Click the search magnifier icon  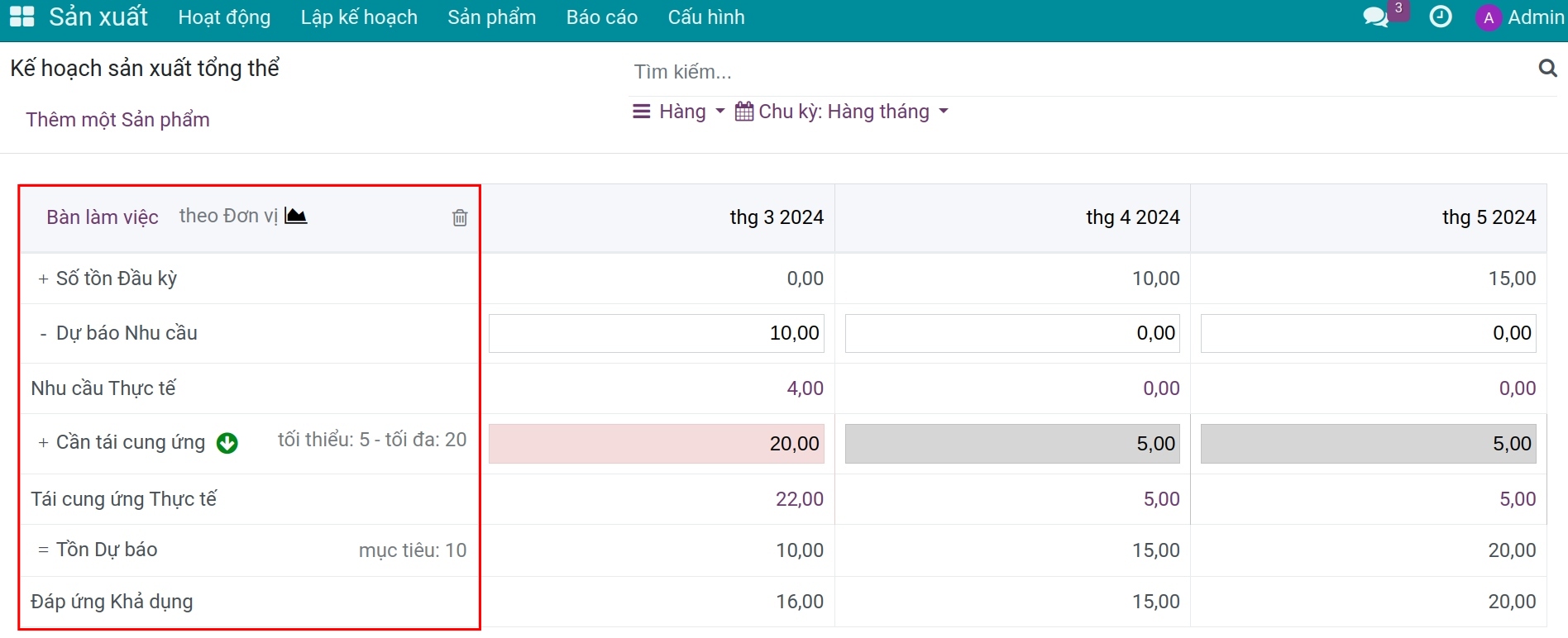tap(1547, 69)
